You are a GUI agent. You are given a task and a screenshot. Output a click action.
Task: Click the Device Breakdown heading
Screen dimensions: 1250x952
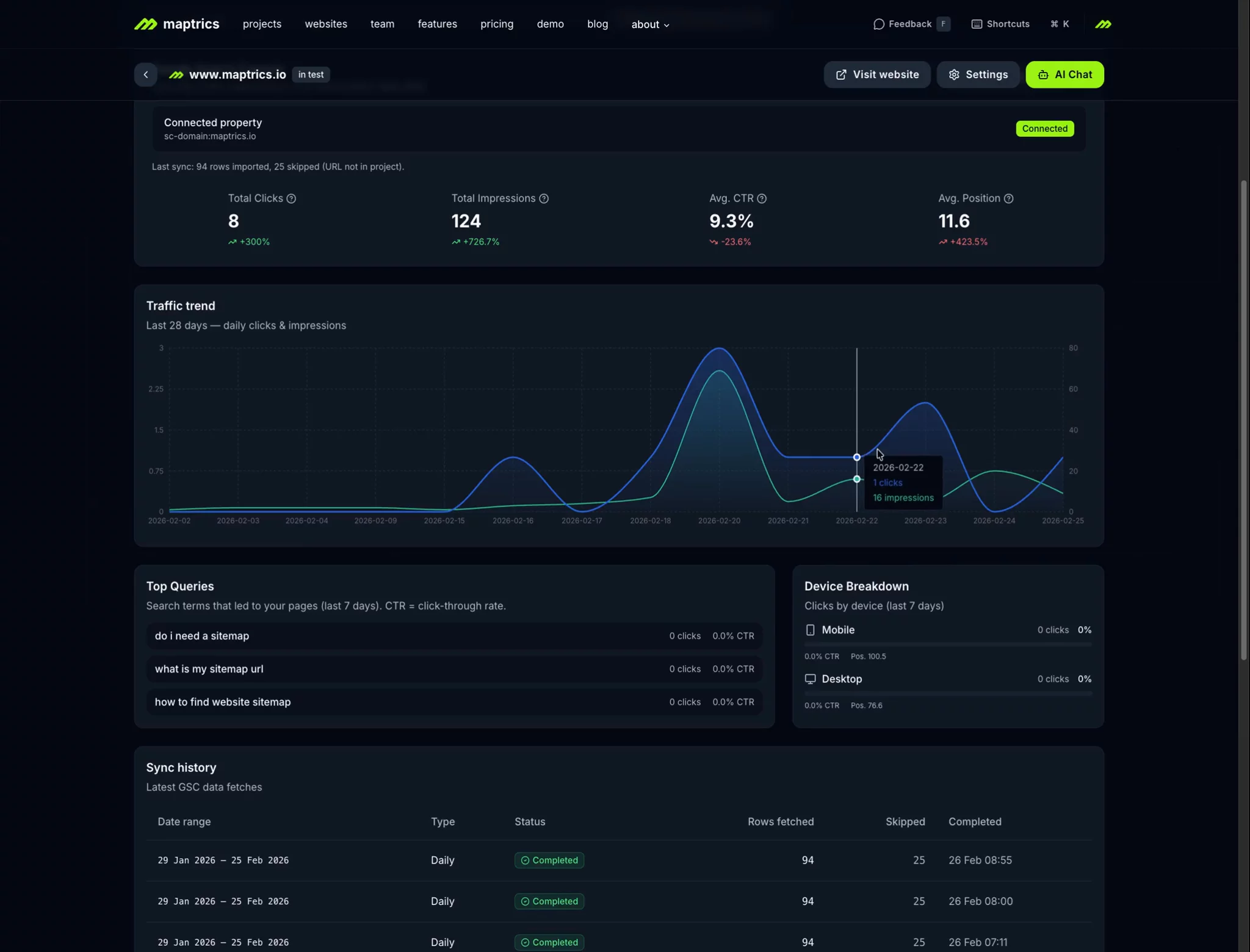coord(856,586)
